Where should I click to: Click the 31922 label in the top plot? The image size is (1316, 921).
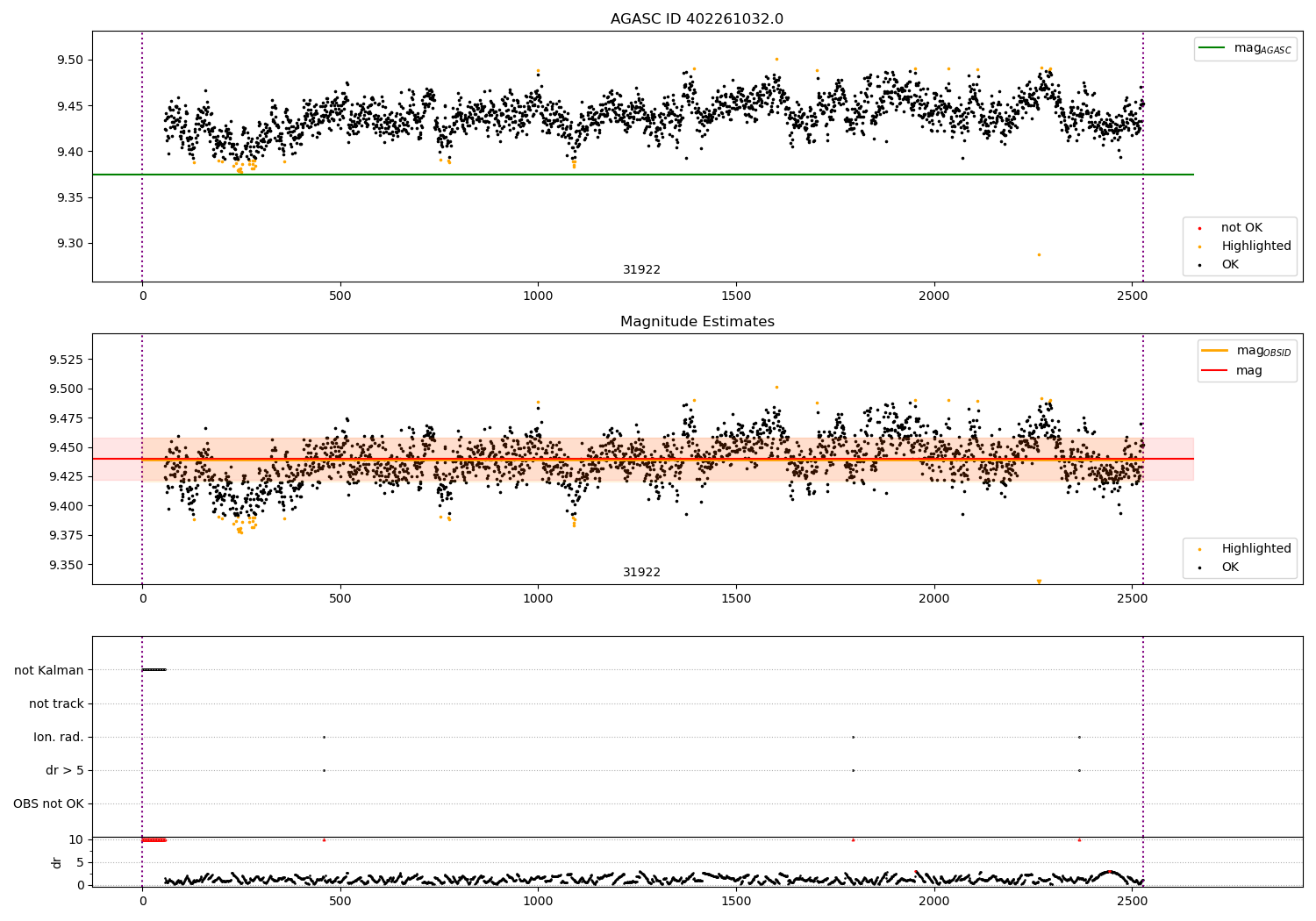[641, 270]
